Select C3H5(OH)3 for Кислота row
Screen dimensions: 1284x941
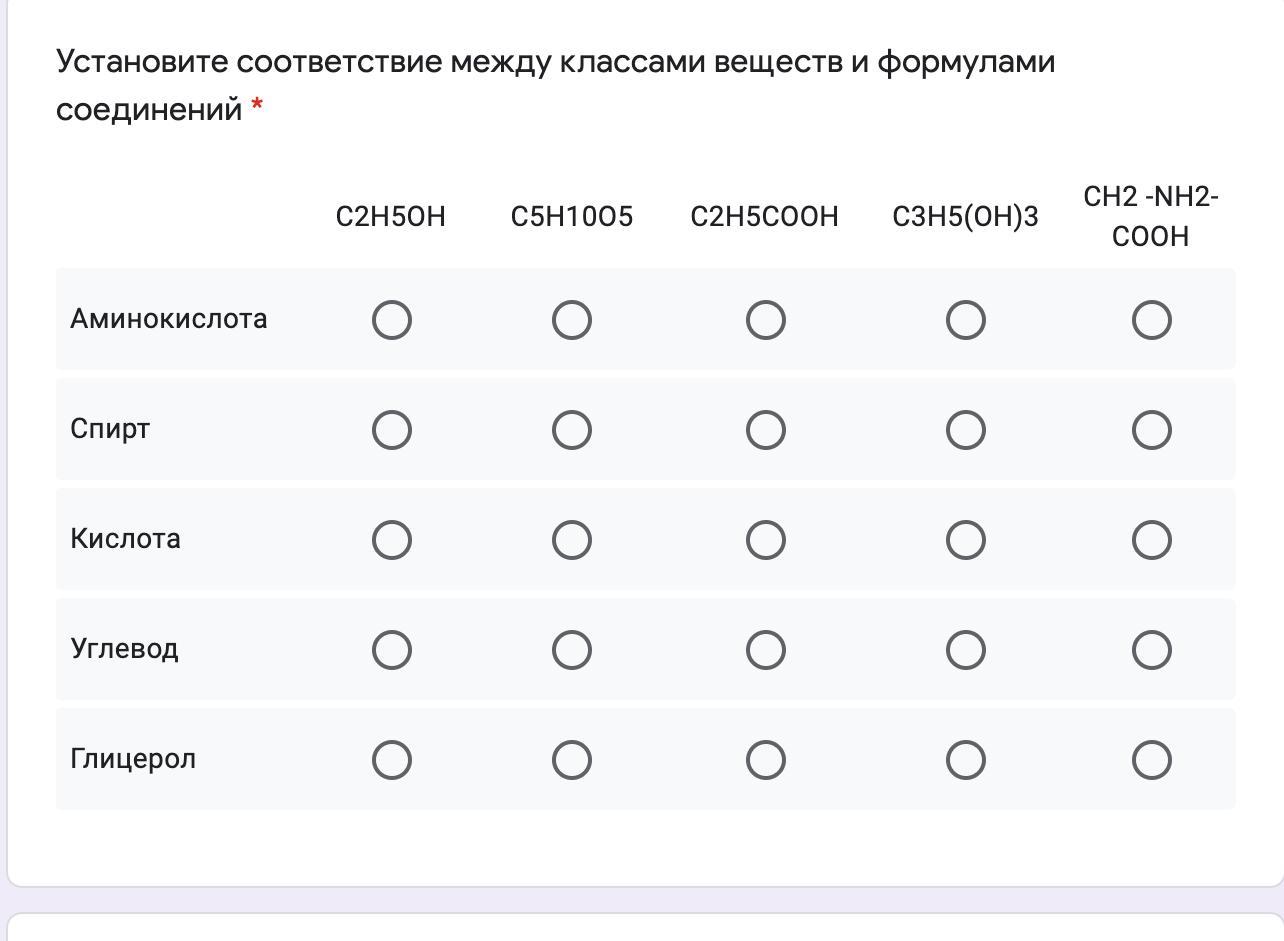tap(965, 540)
